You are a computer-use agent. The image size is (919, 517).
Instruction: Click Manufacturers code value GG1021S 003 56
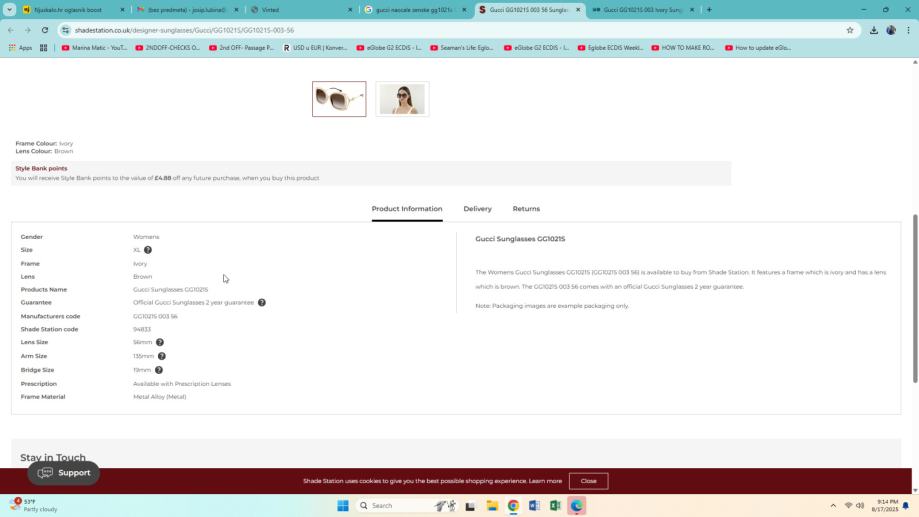click(155, 316)
